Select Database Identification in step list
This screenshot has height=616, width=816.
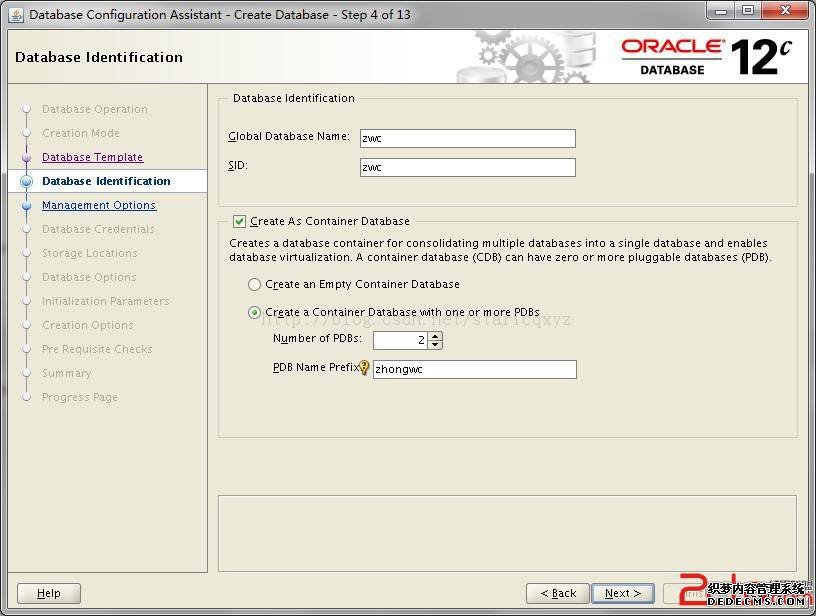(106, 182)
